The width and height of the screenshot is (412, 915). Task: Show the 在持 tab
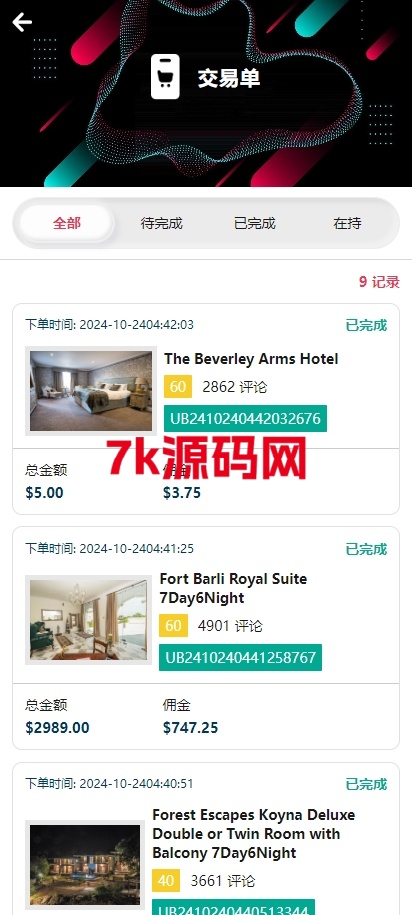(347, 223)
